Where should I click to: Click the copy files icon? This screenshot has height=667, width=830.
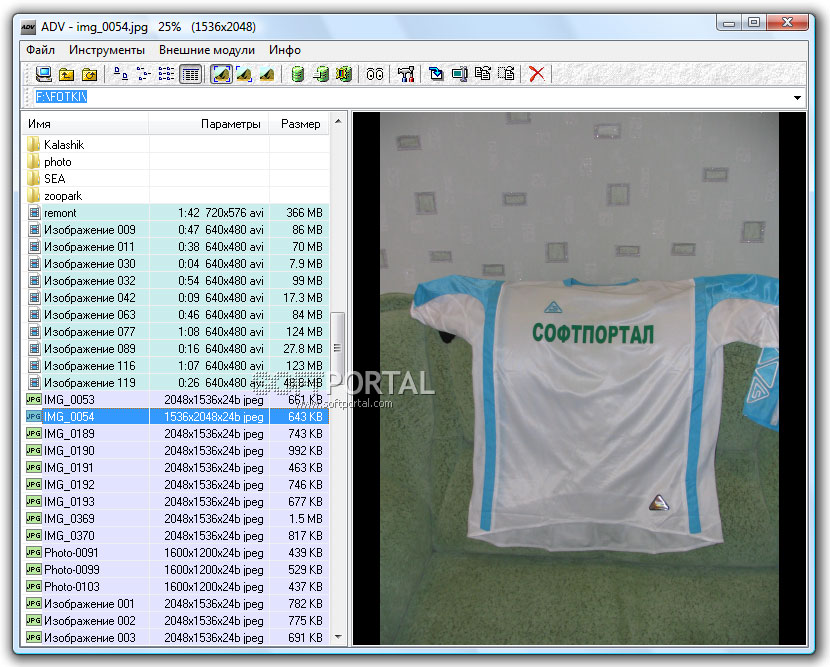coord(483,74)
